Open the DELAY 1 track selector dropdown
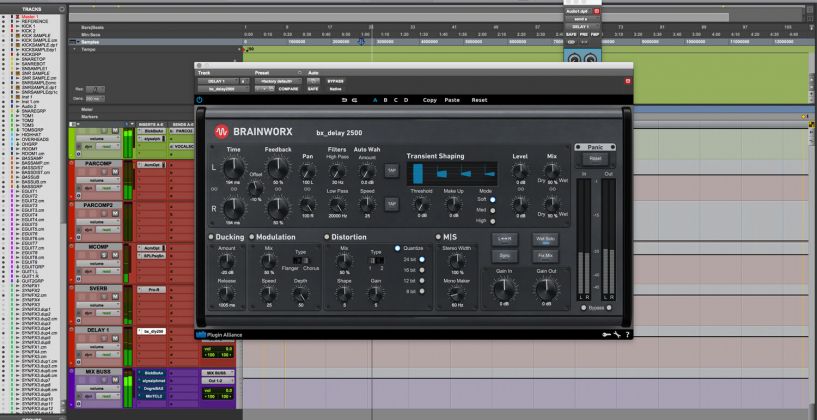The height and width of the screenshot is (420, 817). [218, 82]
